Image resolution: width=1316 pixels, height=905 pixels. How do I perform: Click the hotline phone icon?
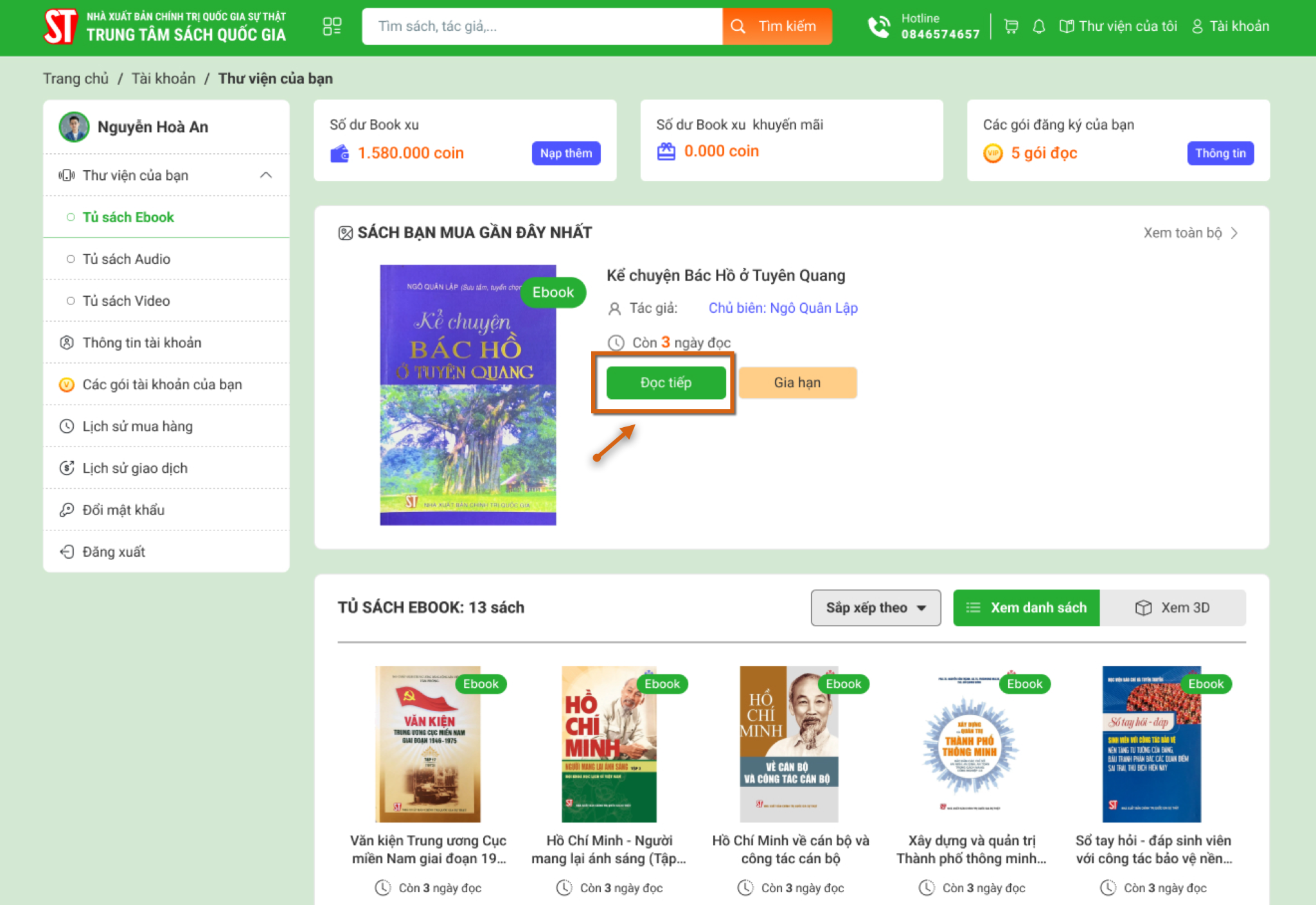[878, 26]
